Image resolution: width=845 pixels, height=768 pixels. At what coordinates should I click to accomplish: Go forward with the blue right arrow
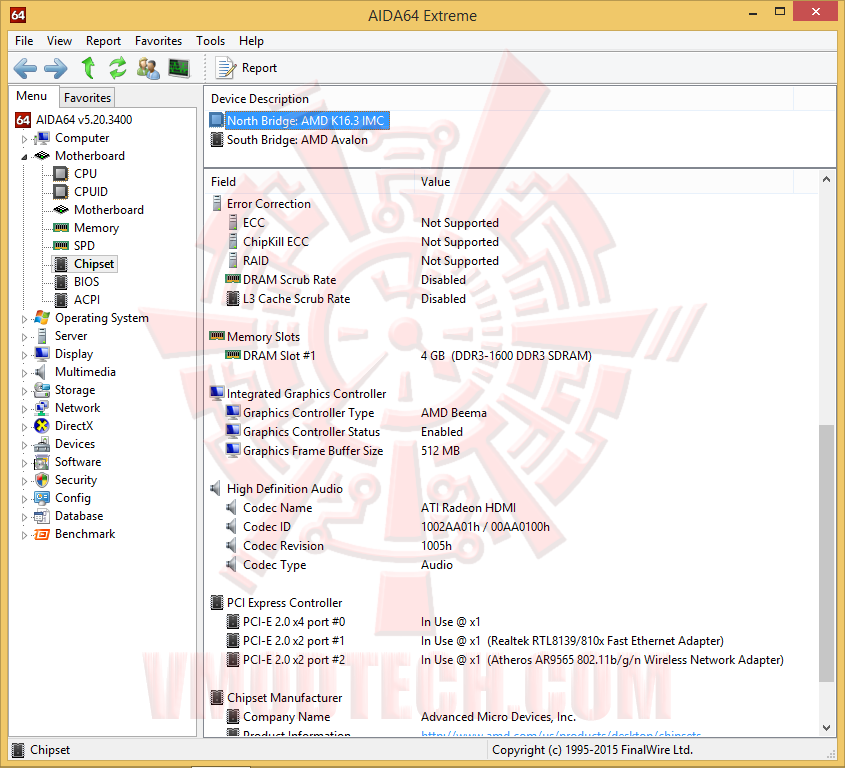coord(56,68)
